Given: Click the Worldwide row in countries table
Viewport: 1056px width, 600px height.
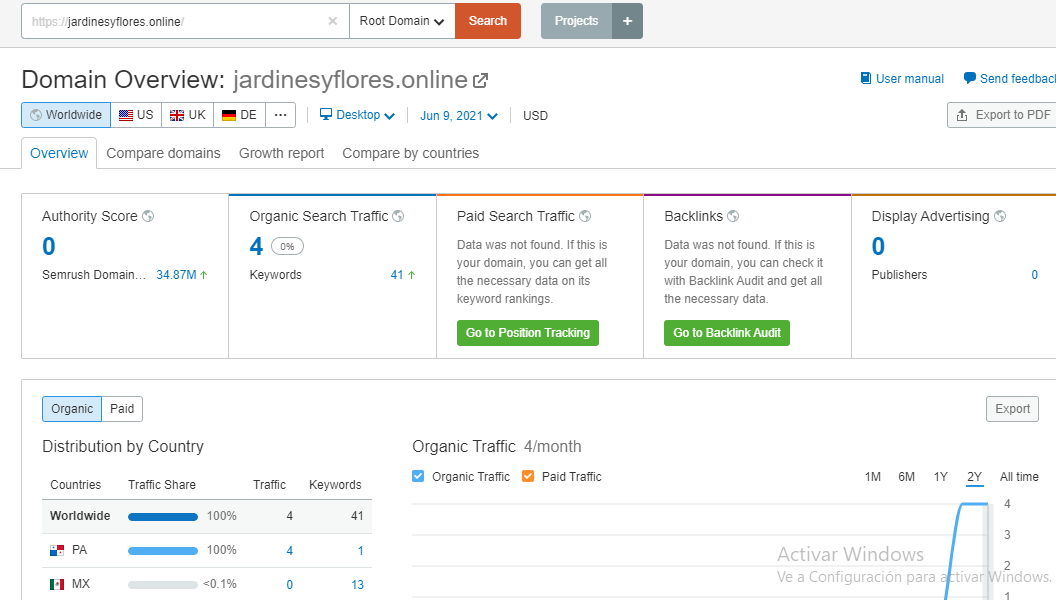Looking at the screenshot, I should (207, 516).
